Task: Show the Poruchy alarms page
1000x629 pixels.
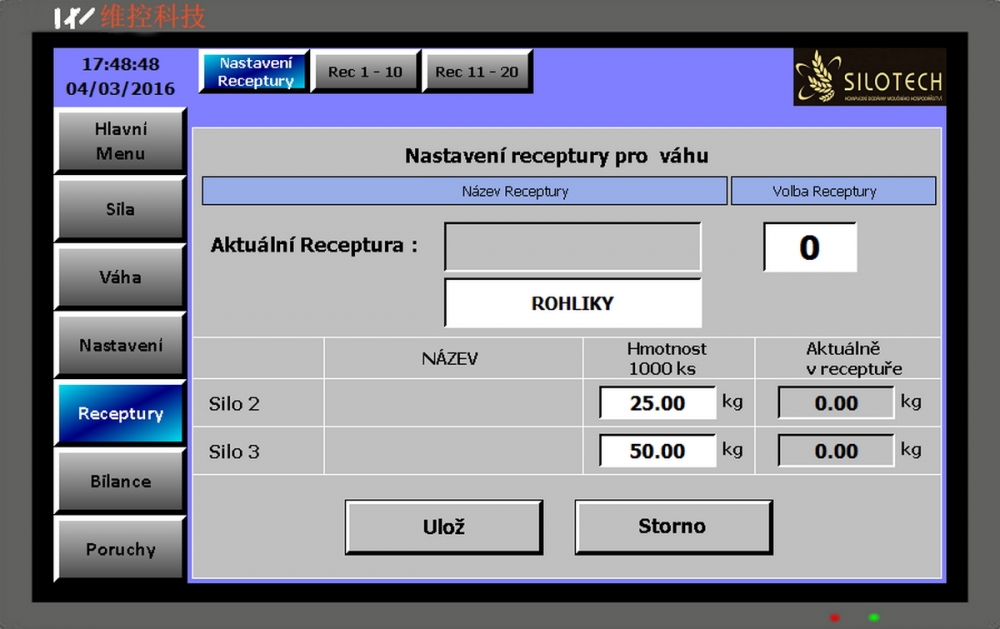Action: [x=120, y=549]
